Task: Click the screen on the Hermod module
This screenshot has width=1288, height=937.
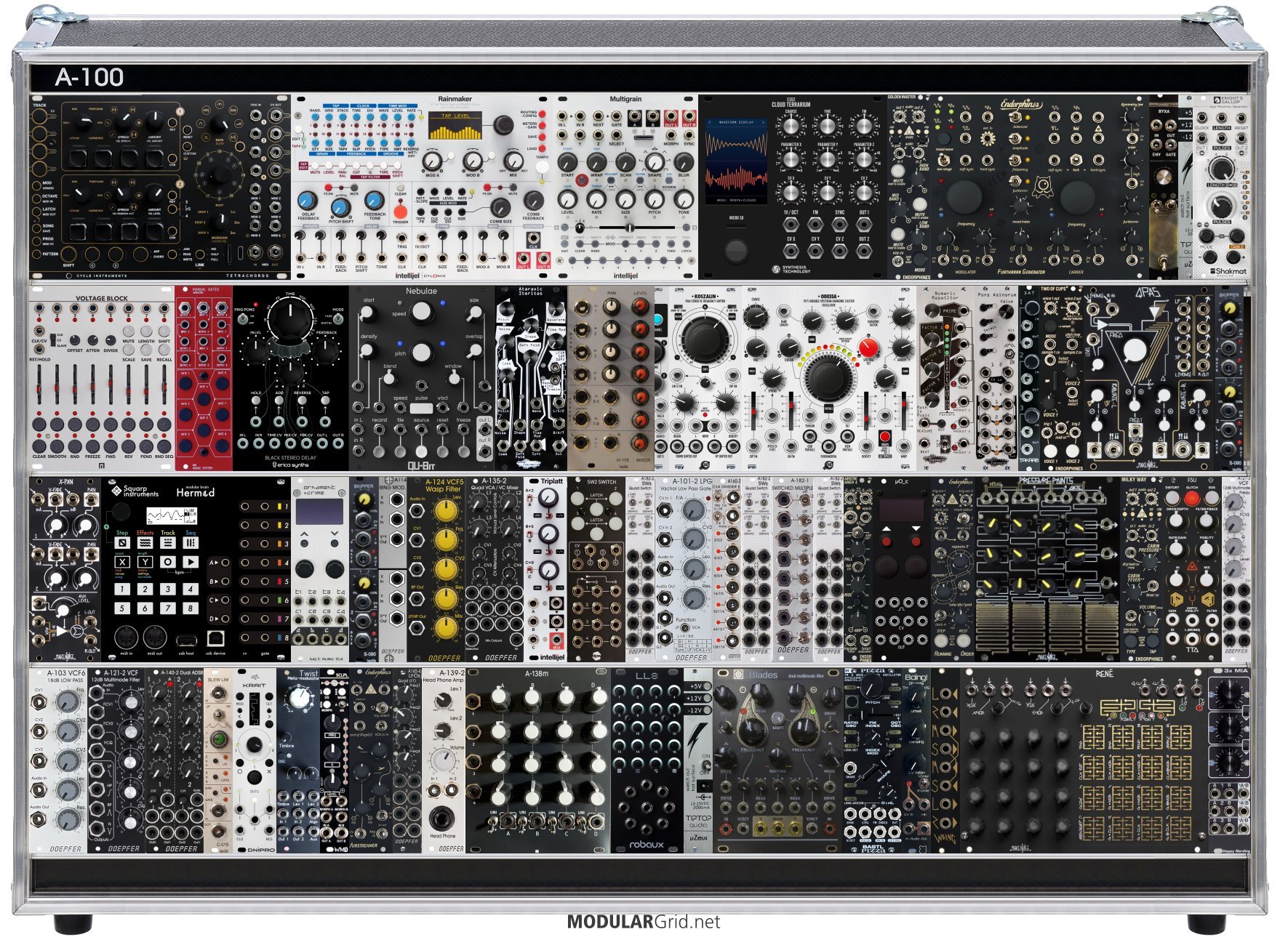Action: (170, 516)
